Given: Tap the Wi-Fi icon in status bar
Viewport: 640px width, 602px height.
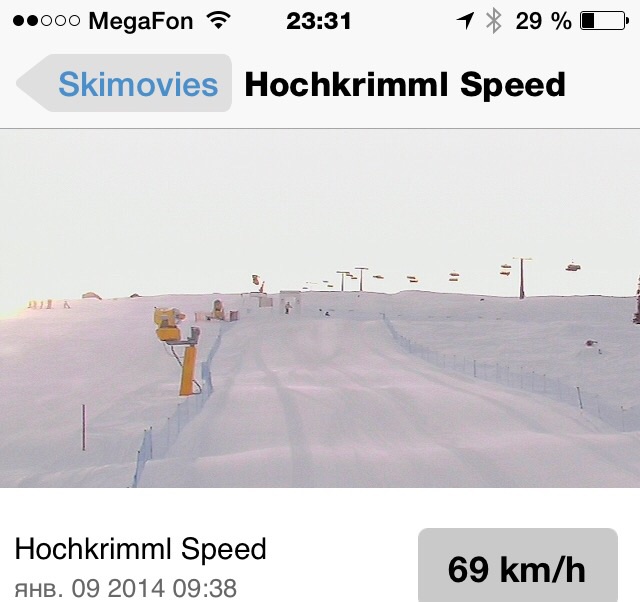Looking at the screenshot, I should click(219, 20).
